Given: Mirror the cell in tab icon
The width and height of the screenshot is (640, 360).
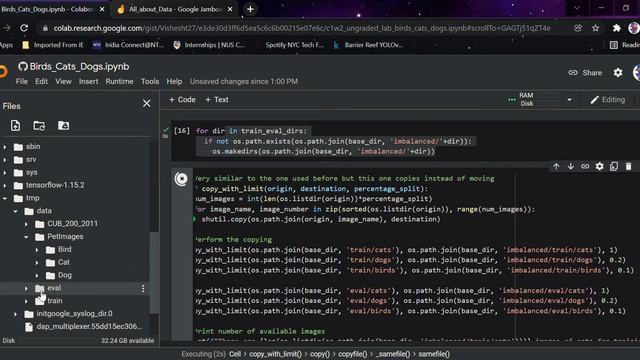Looking at the screenshot, I should click(x=614, y=166).
